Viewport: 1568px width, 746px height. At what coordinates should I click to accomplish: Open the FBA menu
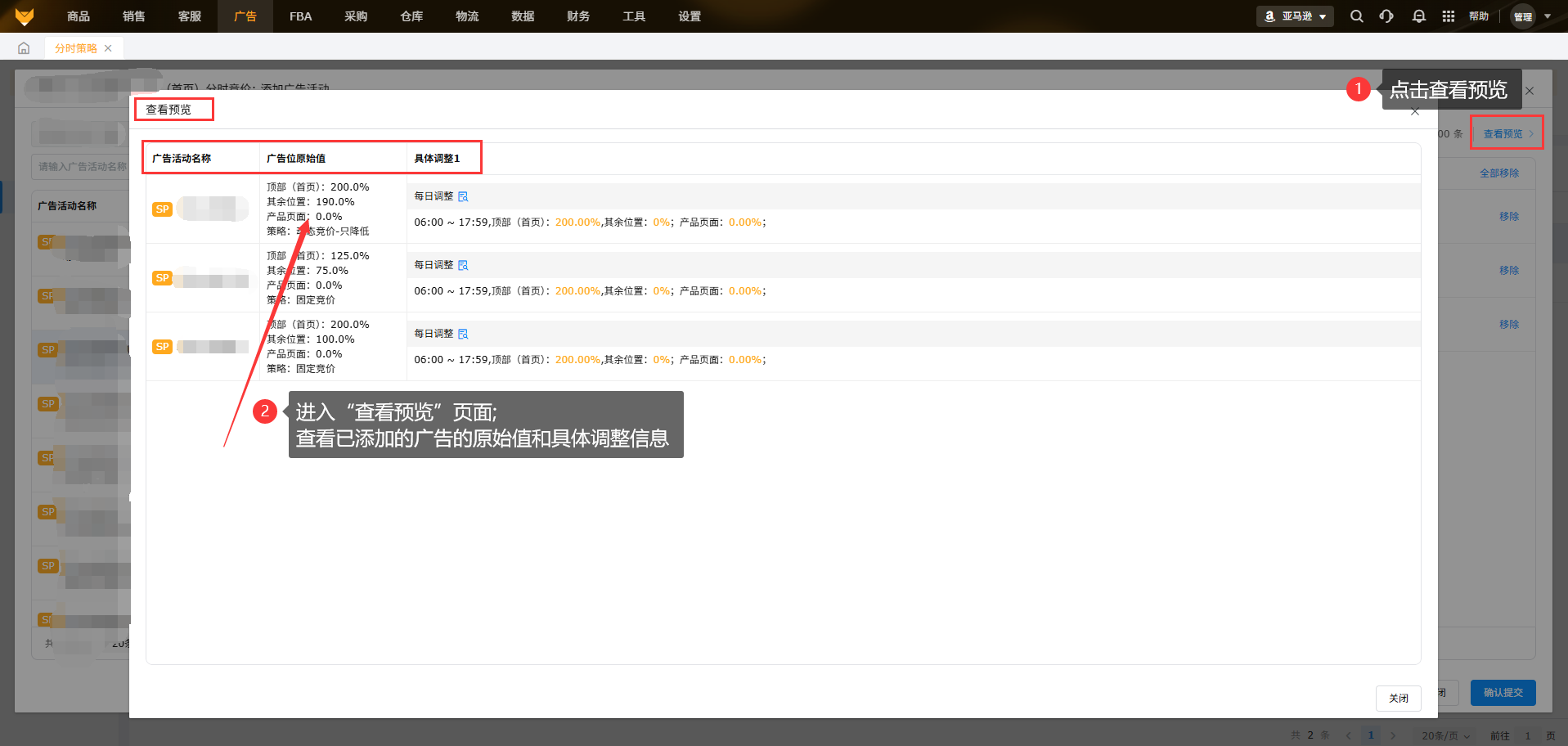click(x=300, y=16)
